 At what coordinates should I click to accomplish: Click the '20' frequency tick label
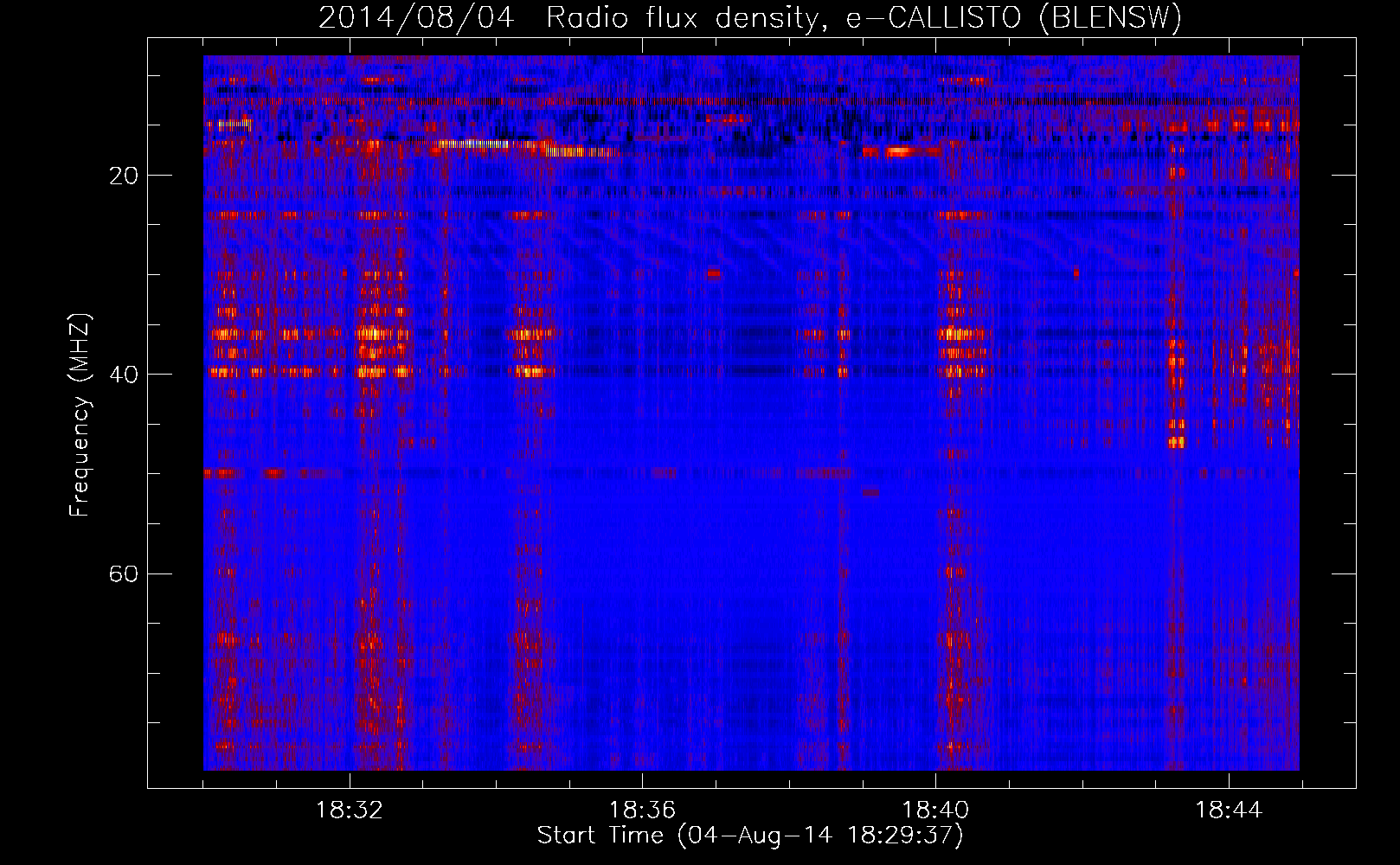click(x=124, y=176)
